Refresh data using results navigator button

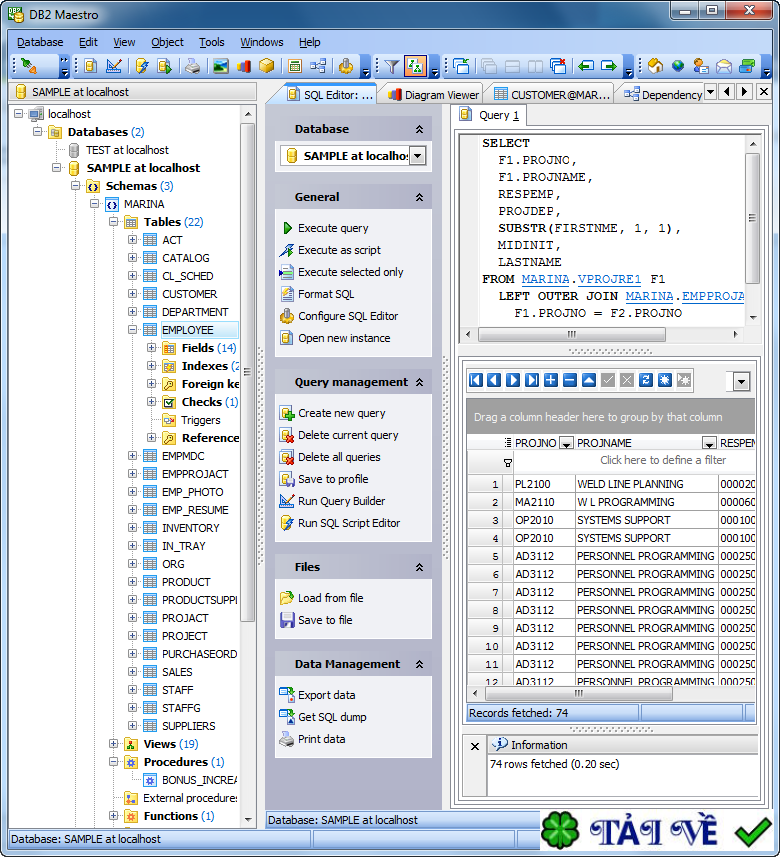coord(646,380)
